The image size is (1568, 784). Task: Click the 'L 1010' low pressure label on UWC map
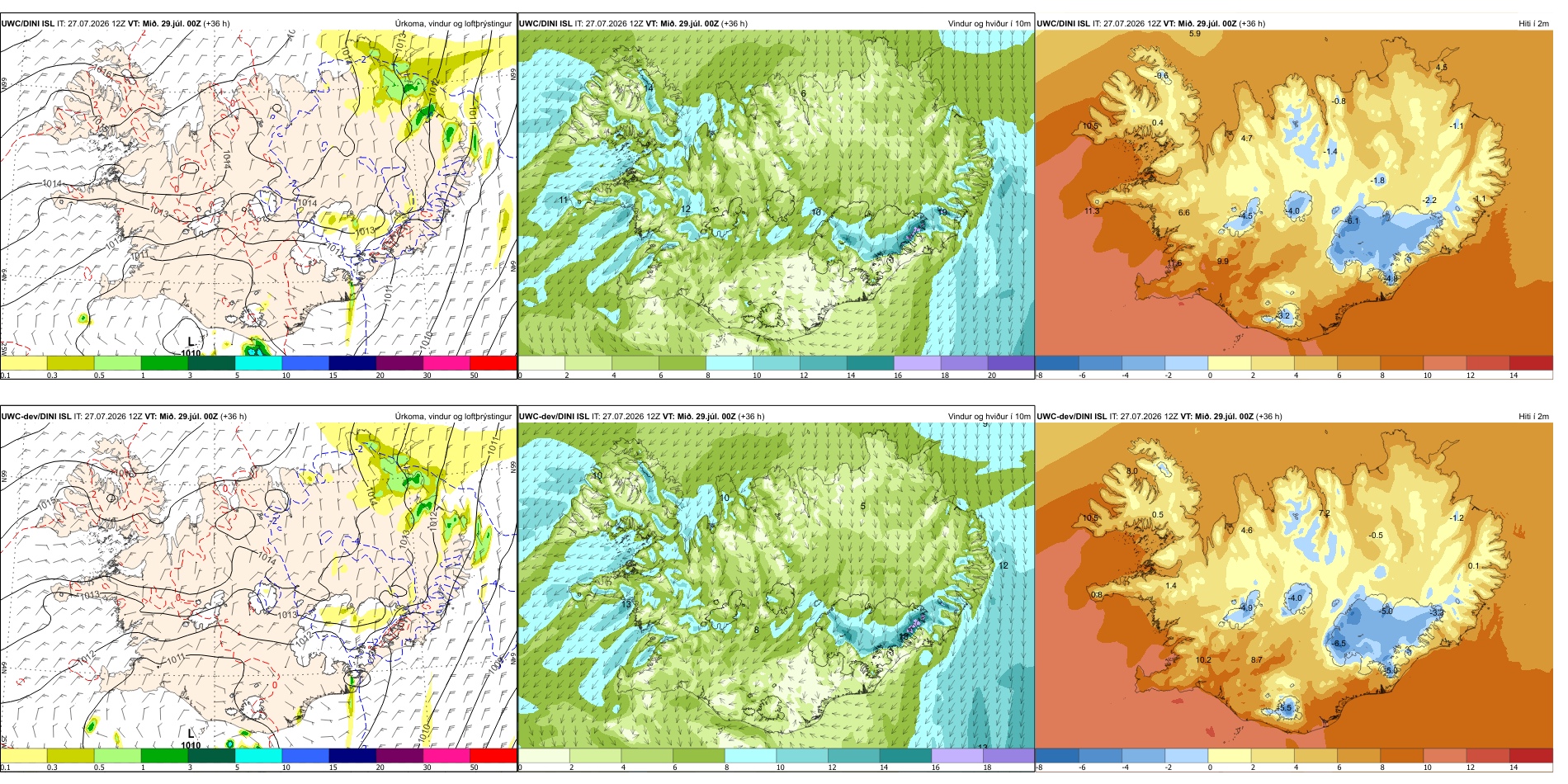coord(191,347)
